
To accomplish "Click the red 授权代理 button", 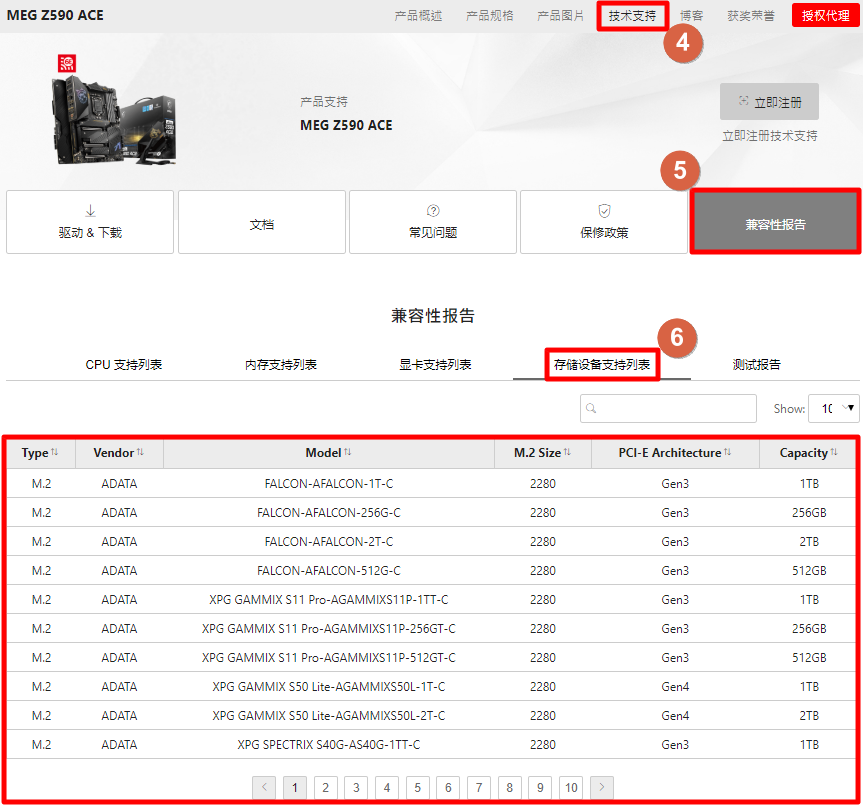I will [x=825, y=16].
